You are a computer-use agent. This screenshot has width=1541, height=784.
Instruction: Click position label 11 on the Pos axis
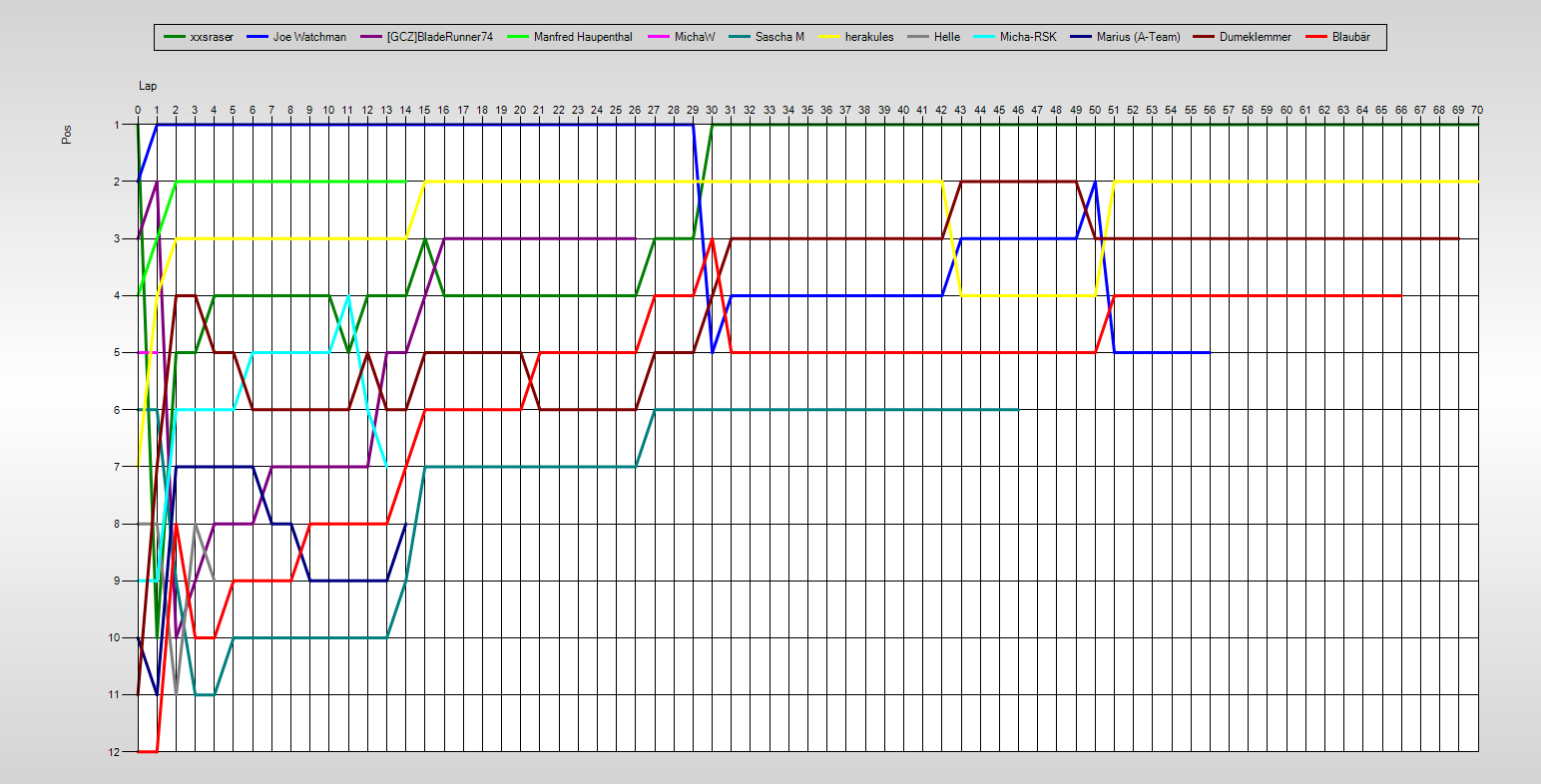point(115,694)
